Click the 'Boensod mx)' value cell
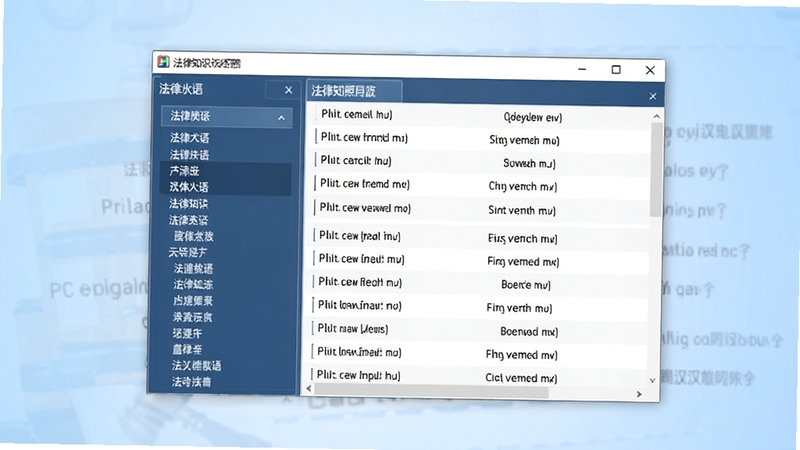The height and width of the screenshot is (450, 800). (x=529, y=332)
